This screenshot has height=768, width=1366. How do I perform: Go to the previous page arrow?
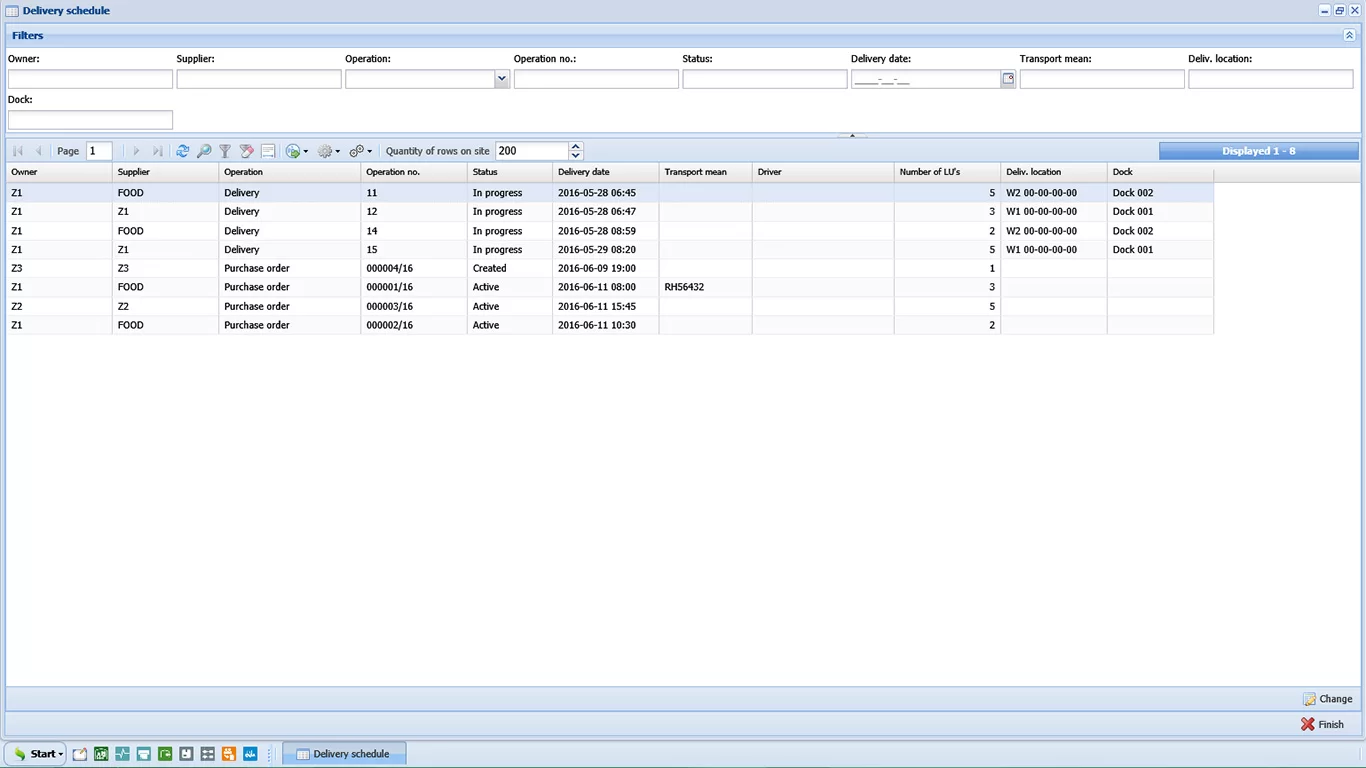pyautogui.click(x=39, y=151)
